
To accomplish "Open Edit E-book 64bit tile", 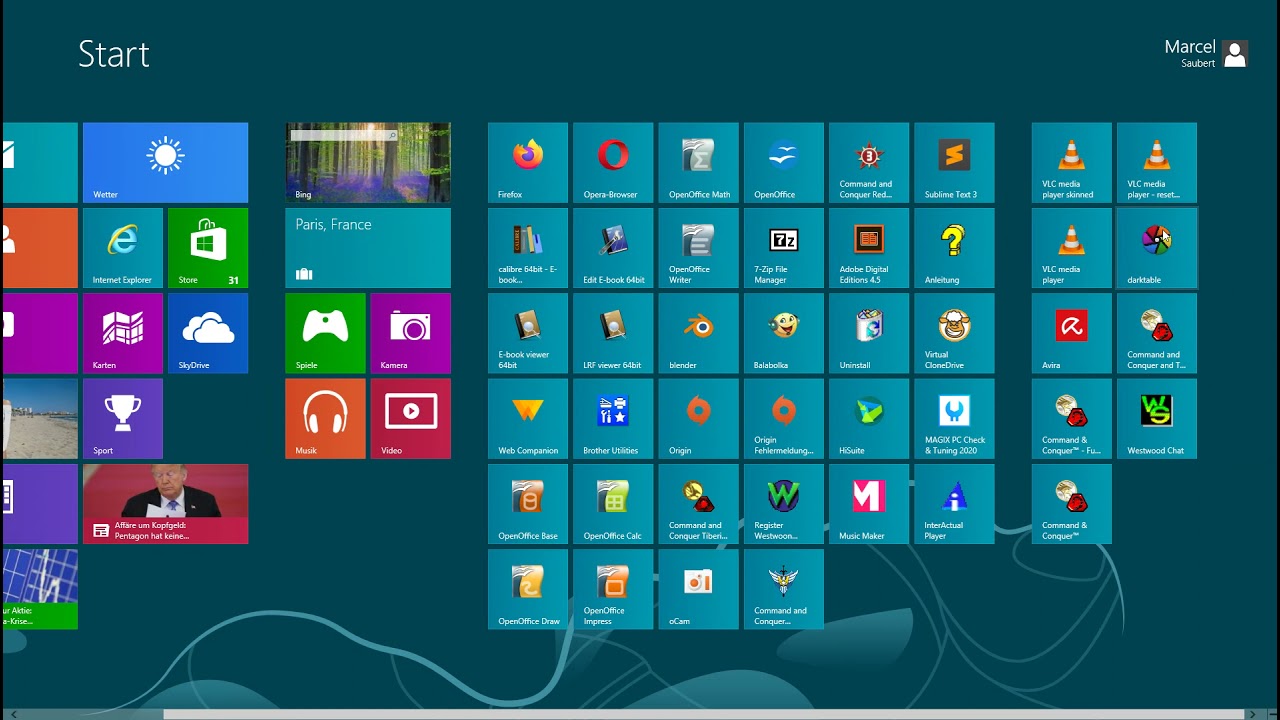I will click(613, 248).
